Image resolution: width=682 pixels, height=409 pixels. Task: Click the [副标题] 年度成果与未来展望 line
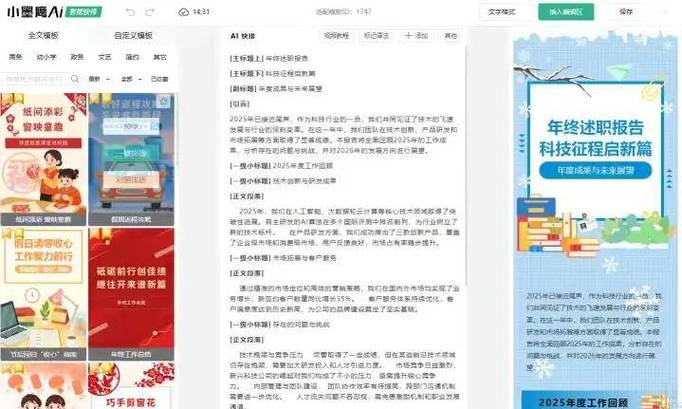pos(276,89)
